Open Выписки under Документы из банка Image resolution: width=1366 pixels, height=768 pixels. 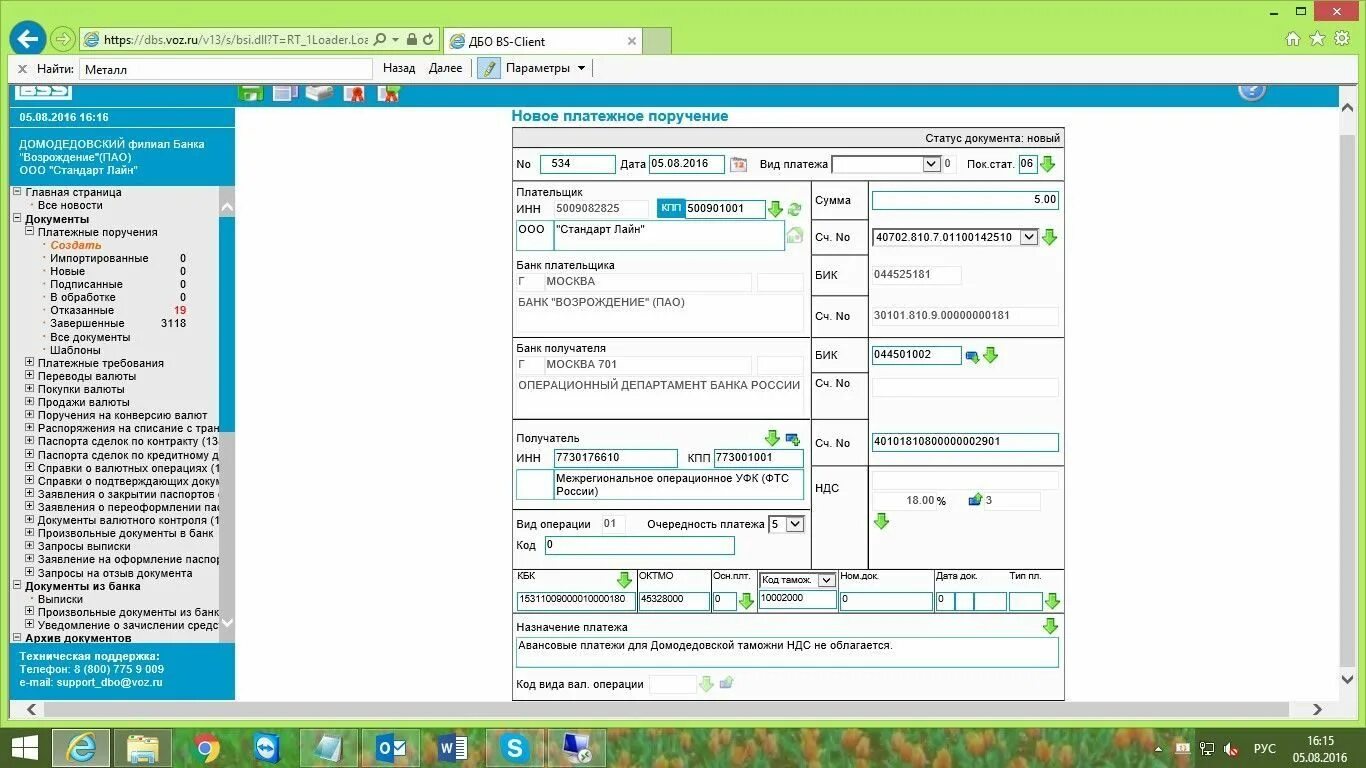pyautogui.click(x=60, y=599)
